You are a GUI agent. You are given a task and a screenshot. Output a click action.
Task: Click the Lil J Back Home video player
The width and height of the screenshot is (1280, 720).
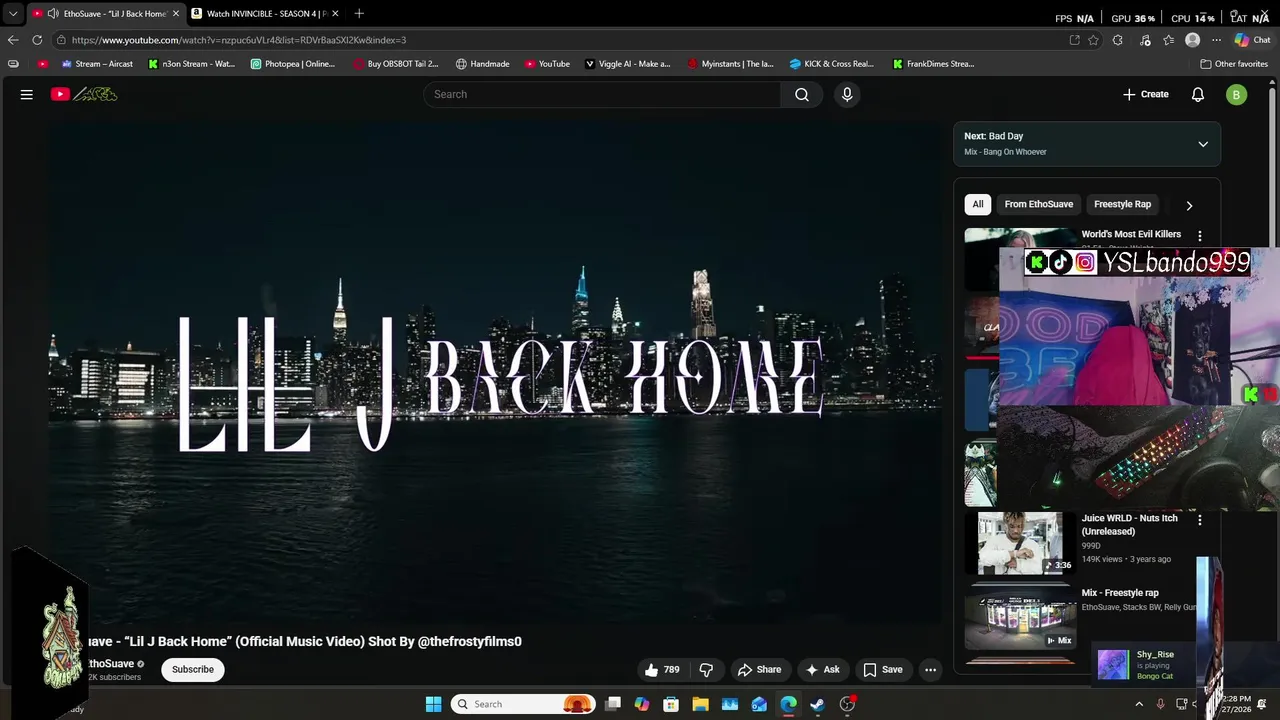(495, 373)
